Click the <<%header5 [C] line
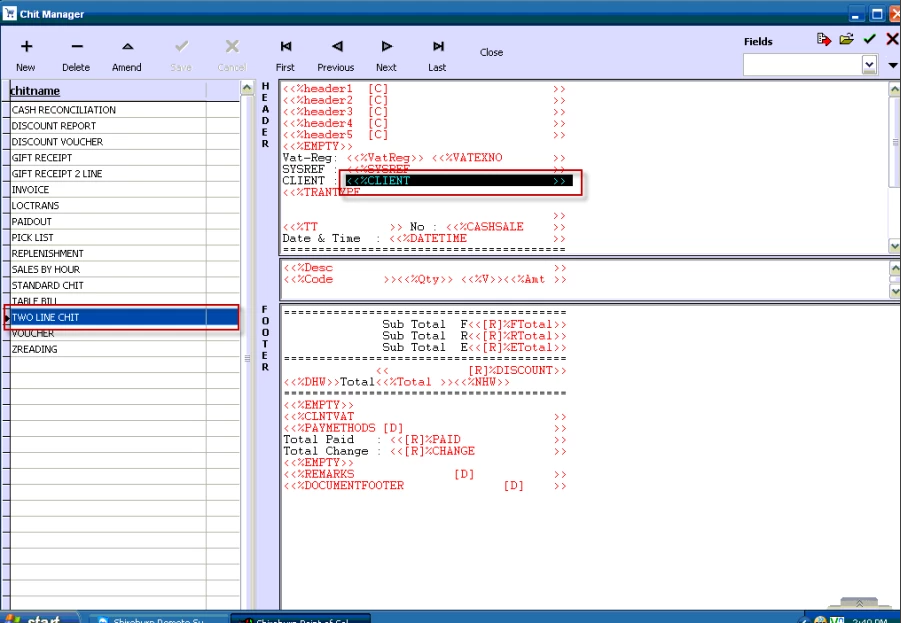Image resolution: width=901 pixels, height=623 pixels. (424, 135)
